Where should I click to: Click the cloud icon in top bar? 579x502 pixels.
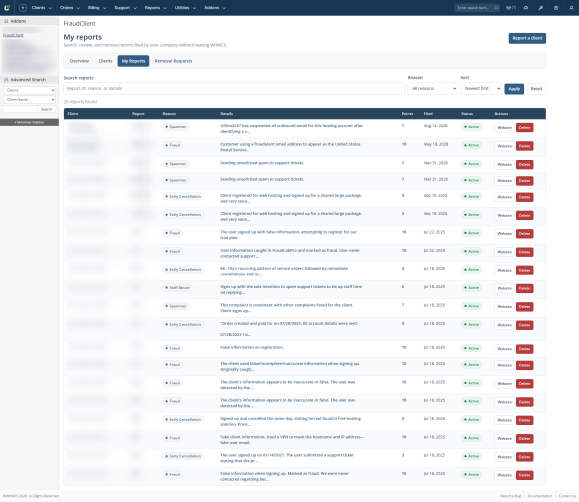click(526, 8)
